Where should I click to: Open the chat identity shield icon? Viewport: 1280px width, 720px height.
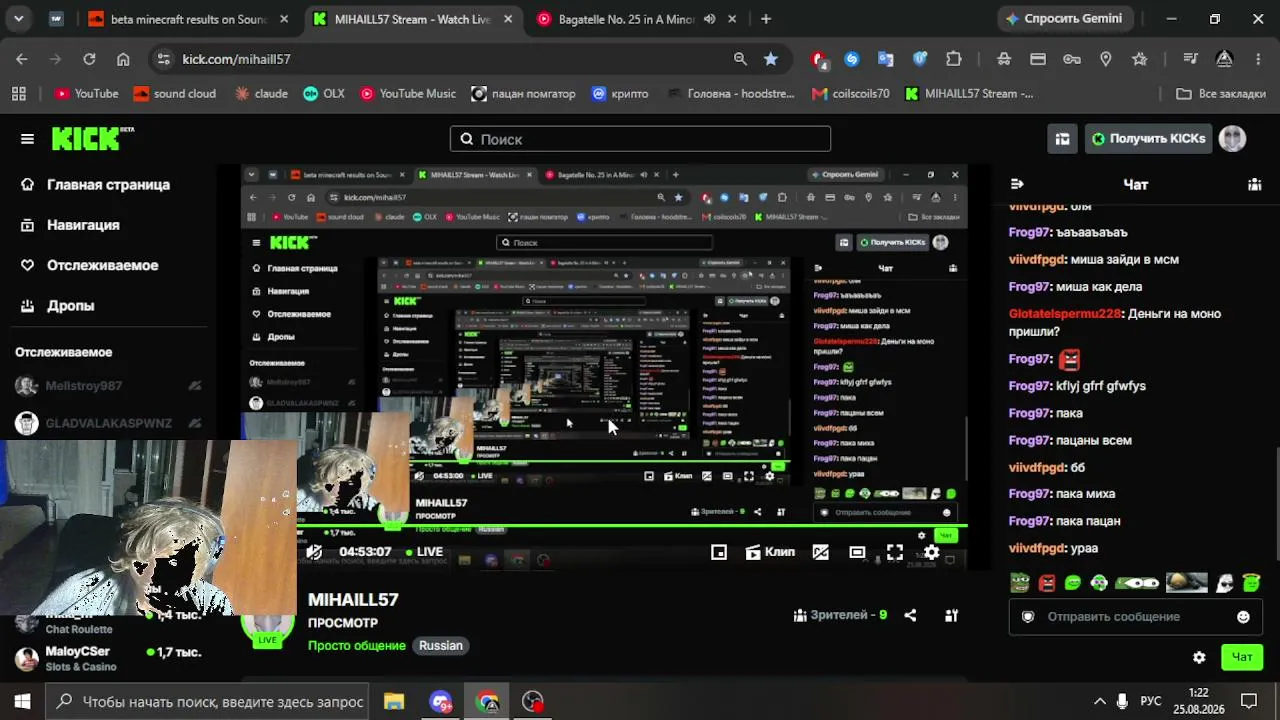(1027, 617)
